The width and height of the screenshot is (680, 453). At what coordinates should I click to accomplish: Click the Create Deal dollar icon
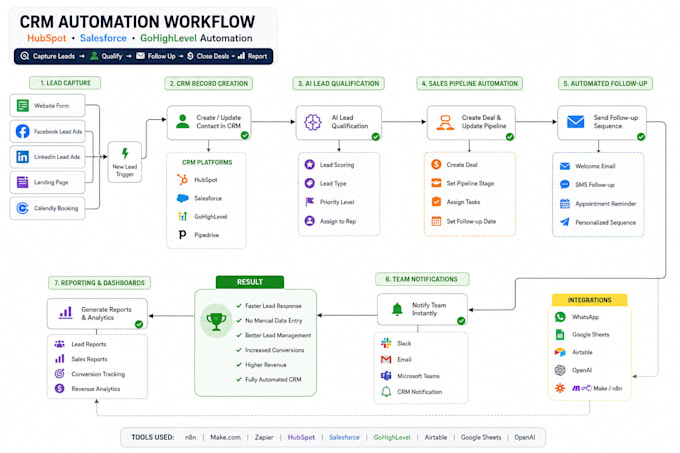(x=436, y=164)
